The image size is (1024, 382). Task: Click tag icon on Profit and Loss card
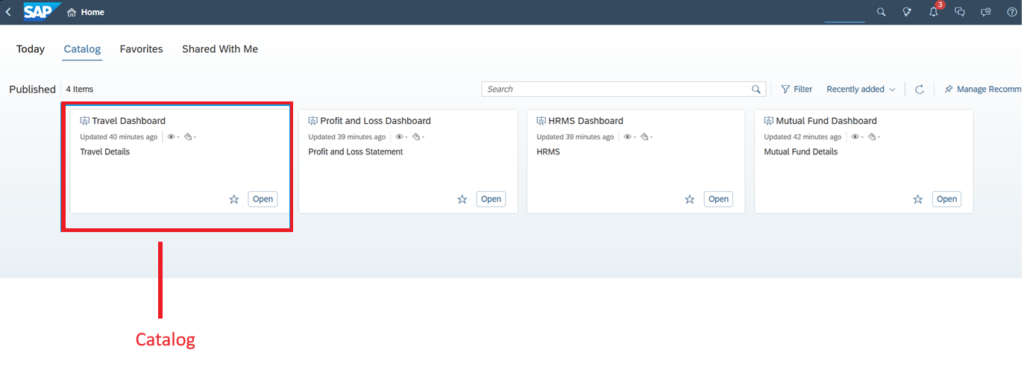pyautogui.click(x=416, y=137)
